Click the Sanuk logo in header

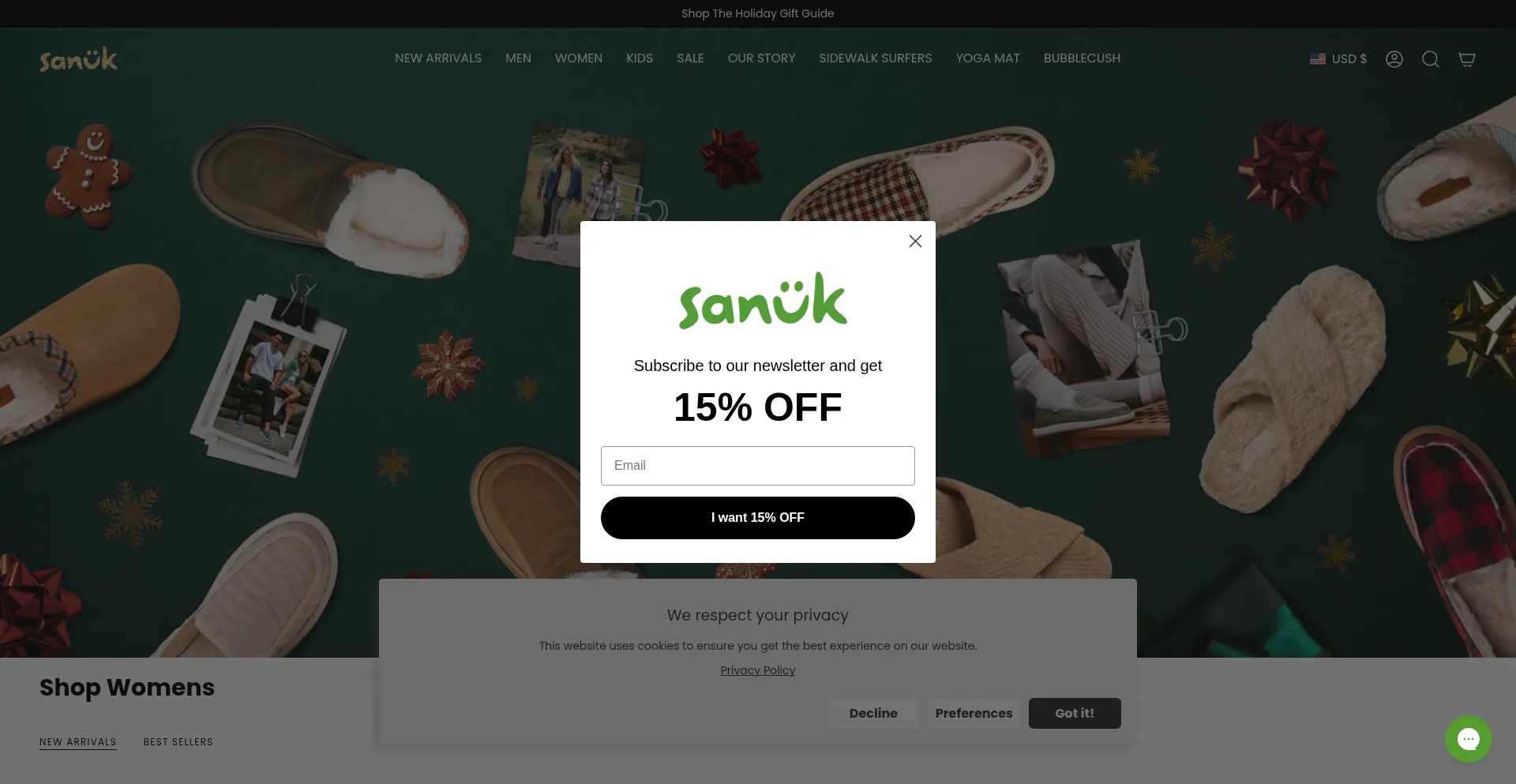coord(79,59)
